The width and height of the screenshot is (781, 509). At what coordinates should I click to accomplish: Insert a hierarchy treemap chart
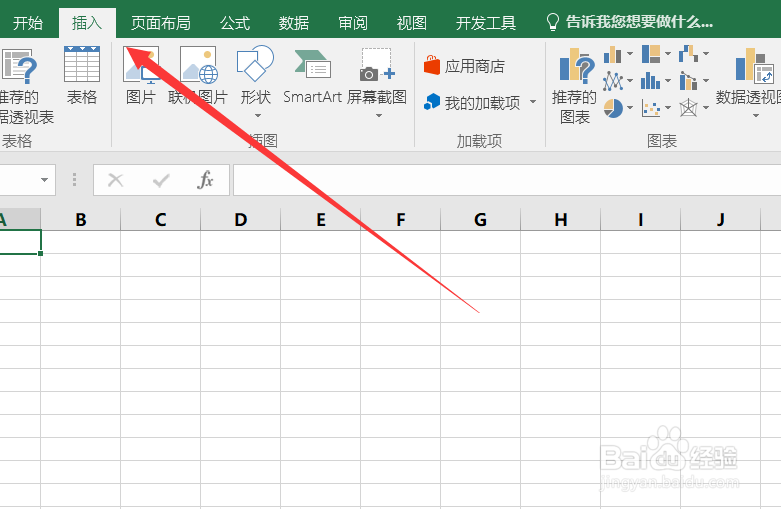tap(651, 54)
